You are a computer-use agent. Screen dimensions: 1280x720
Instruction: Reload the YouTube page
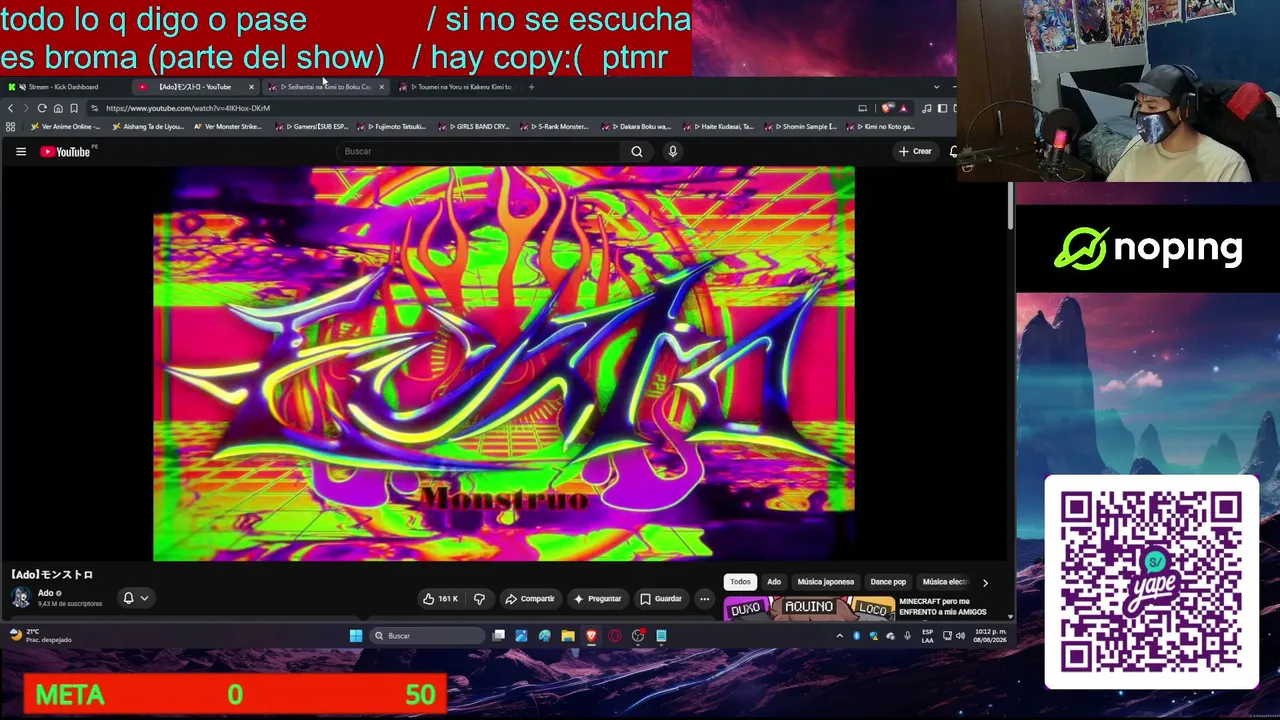coord(42,108)
